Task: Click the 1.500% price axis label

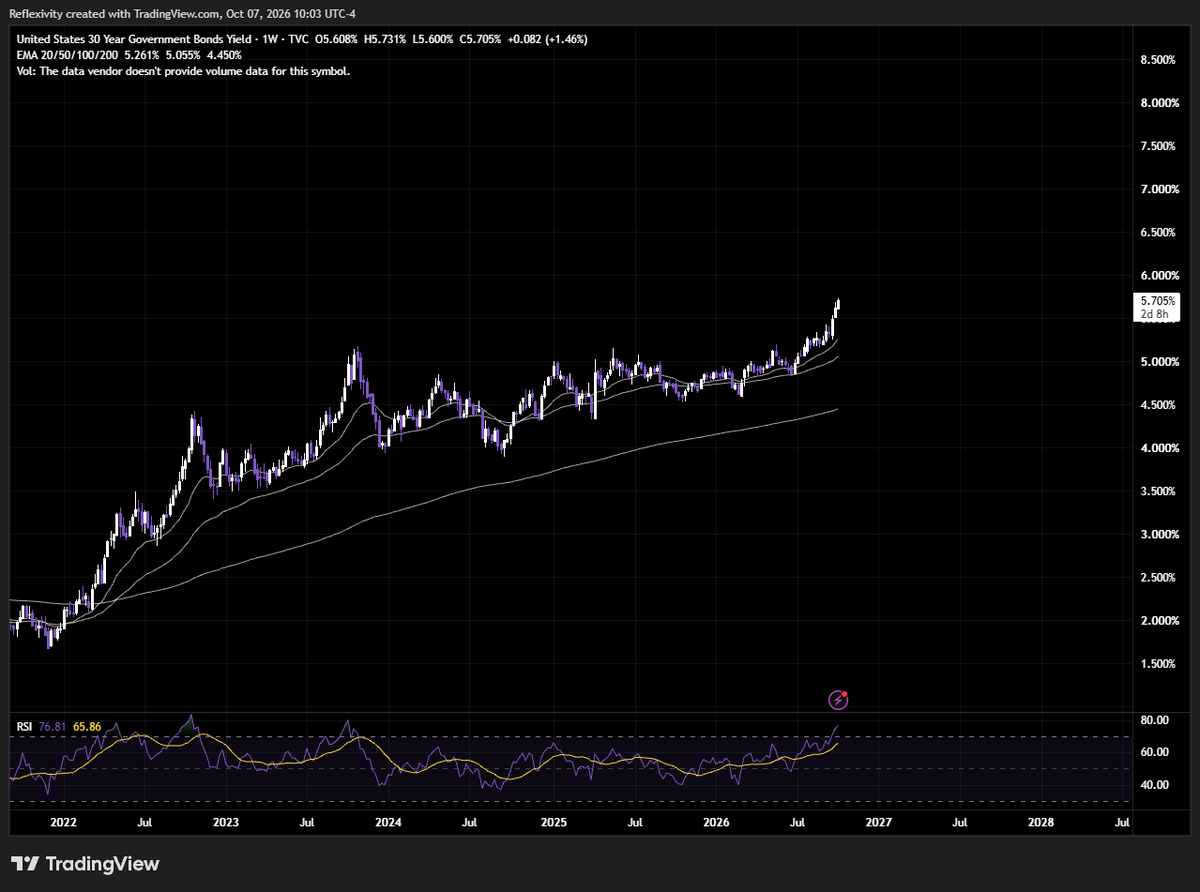Action: point(1158,664)
